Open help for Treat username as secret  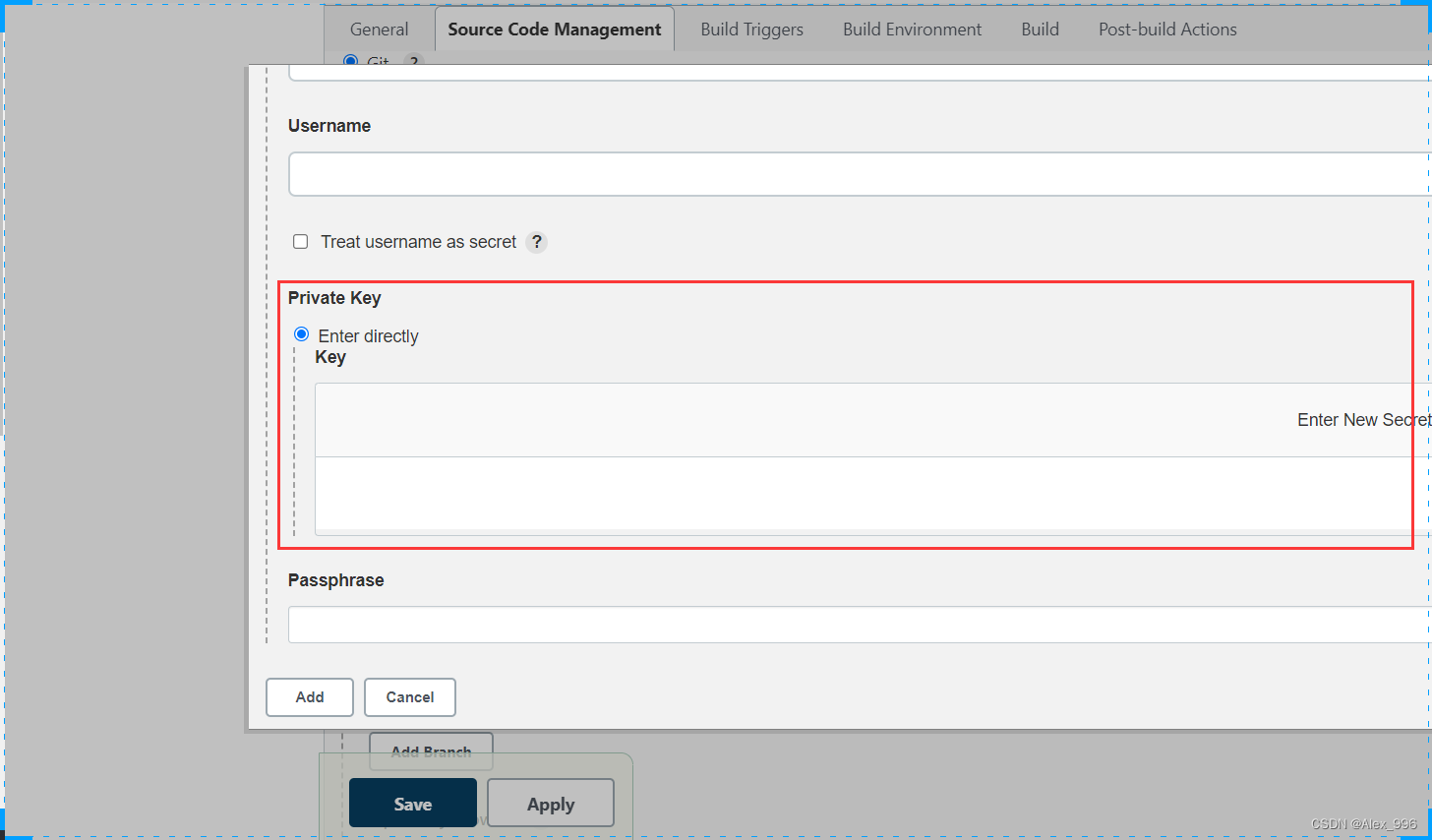(x=537, y=242)
